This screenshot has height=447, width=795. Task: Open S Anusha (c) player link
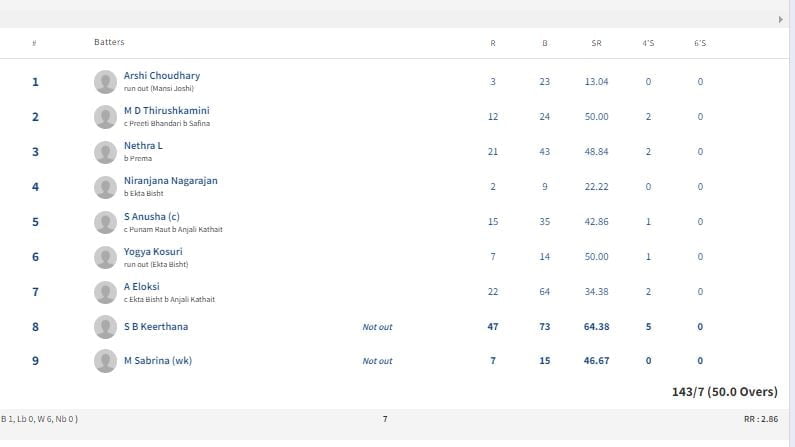151,216
